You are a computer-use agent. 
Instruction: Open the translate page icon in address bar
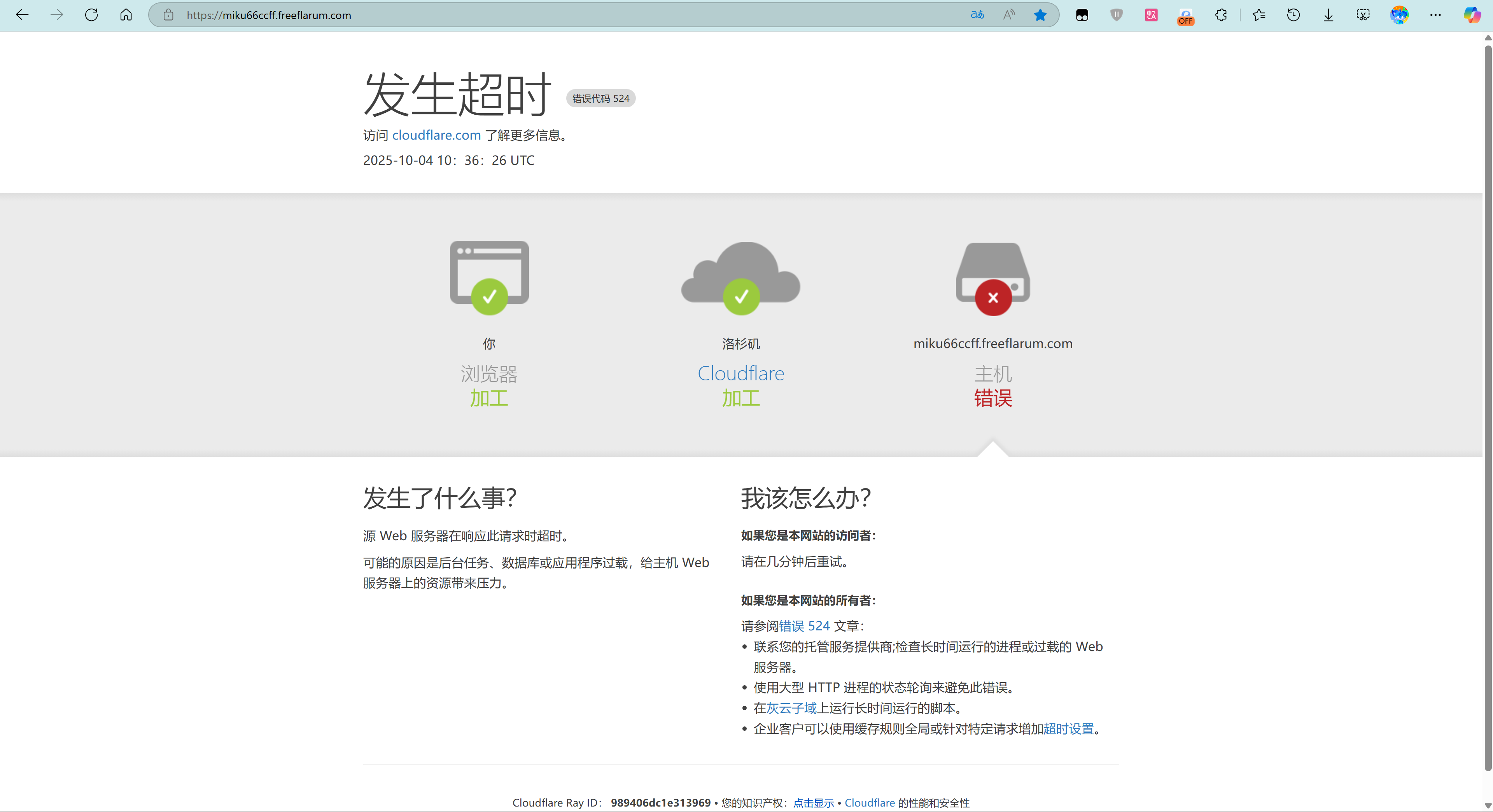[977, 15]
